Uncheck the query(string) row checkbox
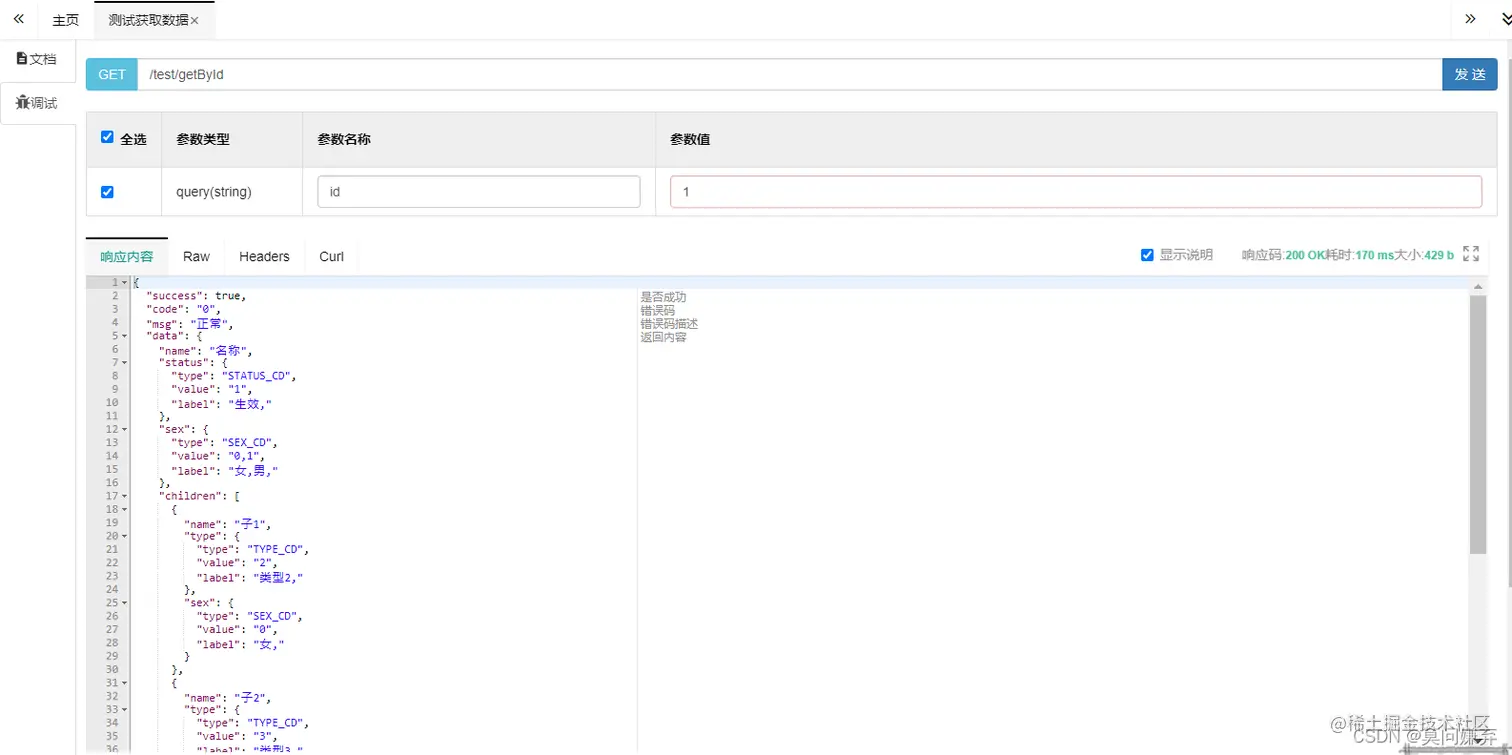This screenshot has height=755, width=1512. tap(107, 192)
